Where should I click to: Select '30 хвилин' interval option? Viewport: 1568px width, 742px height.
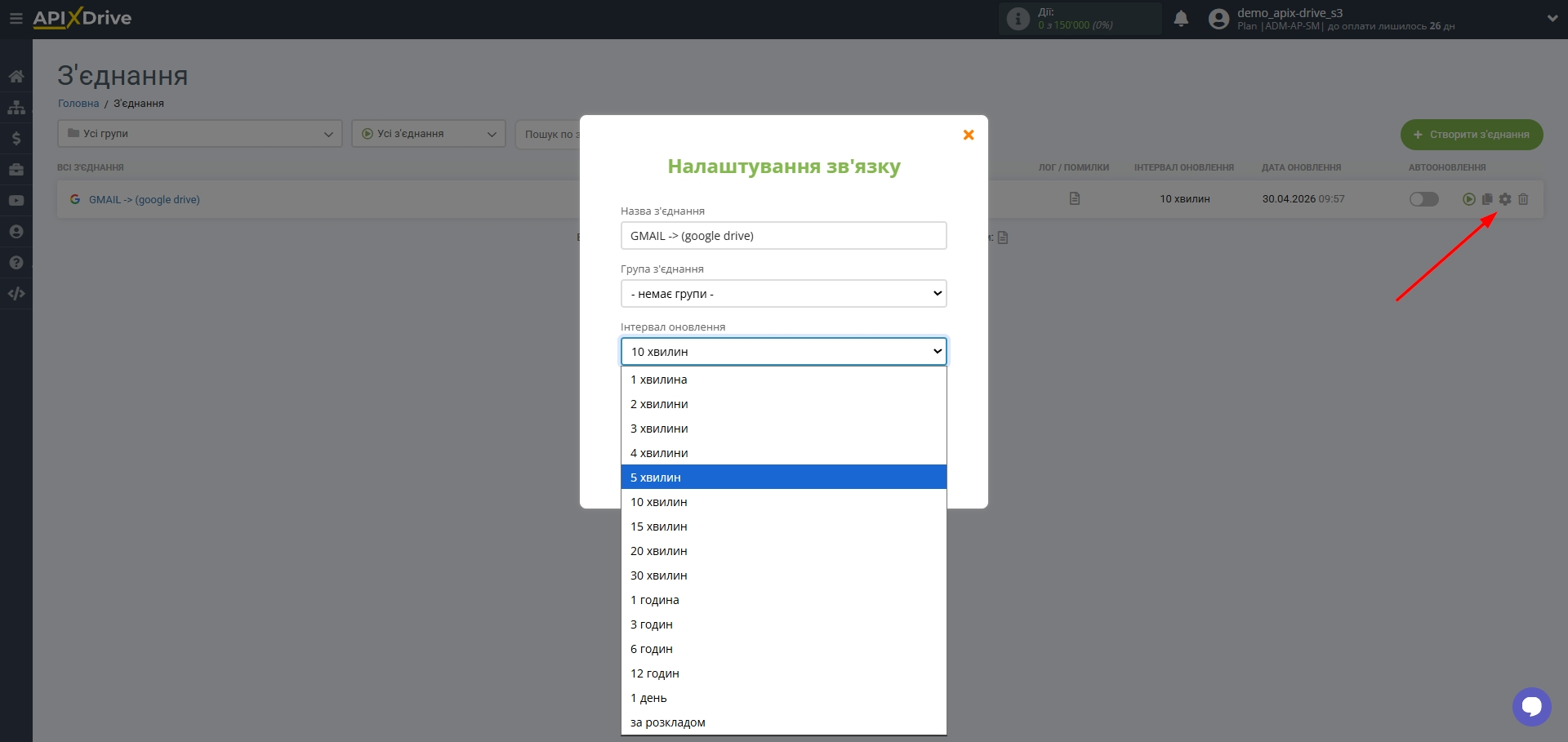[x=783, y=575]
